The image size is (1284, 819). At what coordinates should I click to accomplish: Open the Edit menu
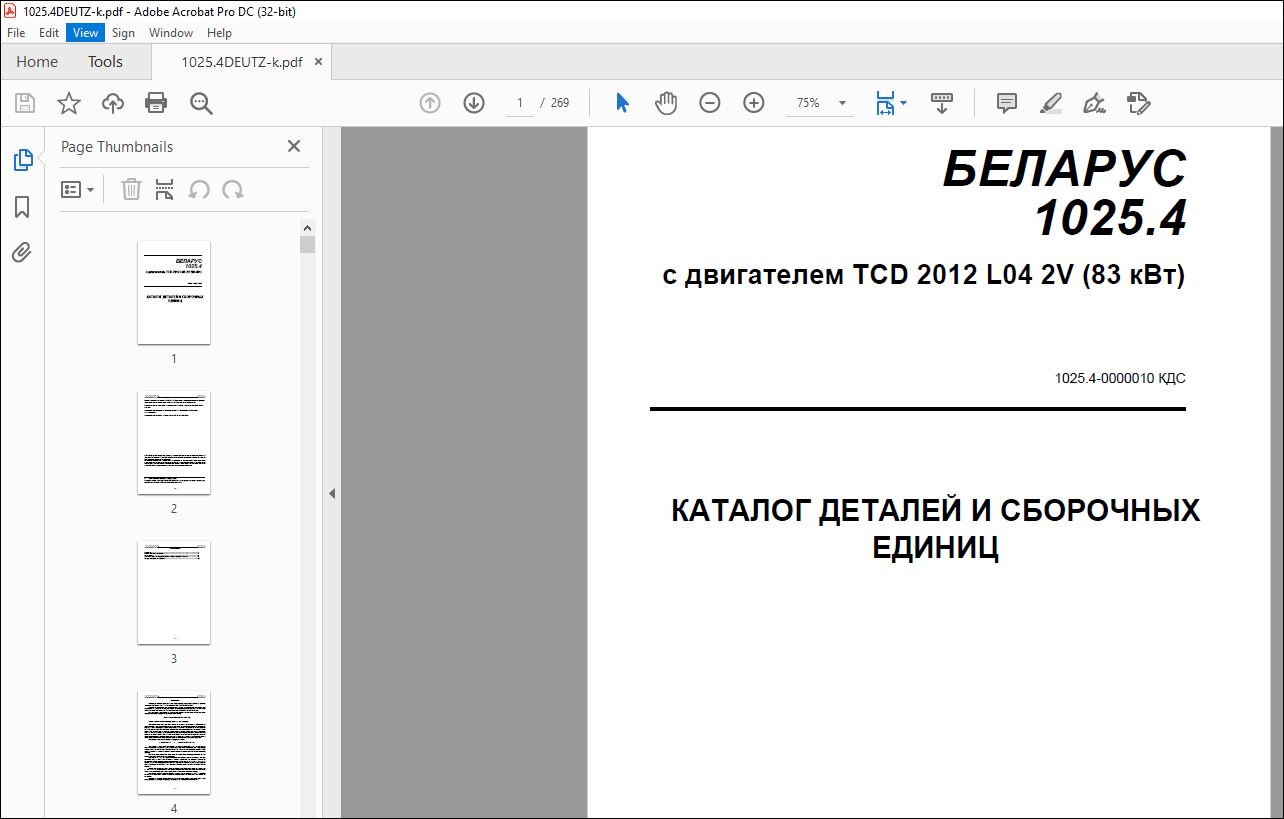point(49,33)
